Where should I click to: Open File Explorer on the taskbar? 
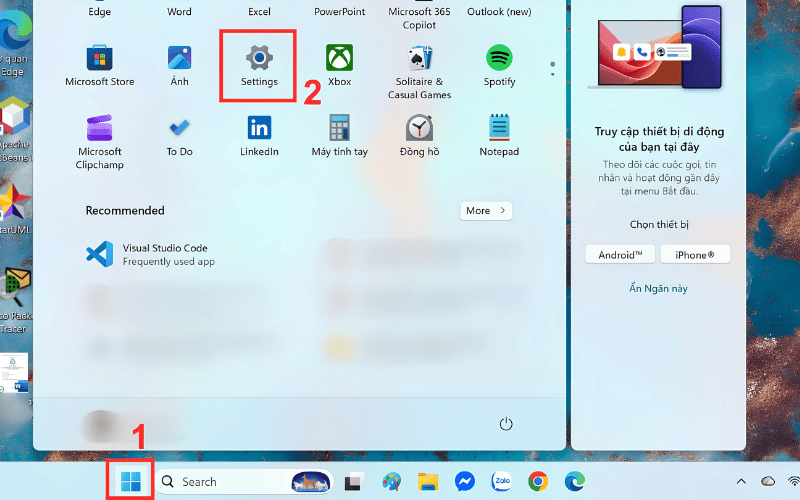click(428, 481)
